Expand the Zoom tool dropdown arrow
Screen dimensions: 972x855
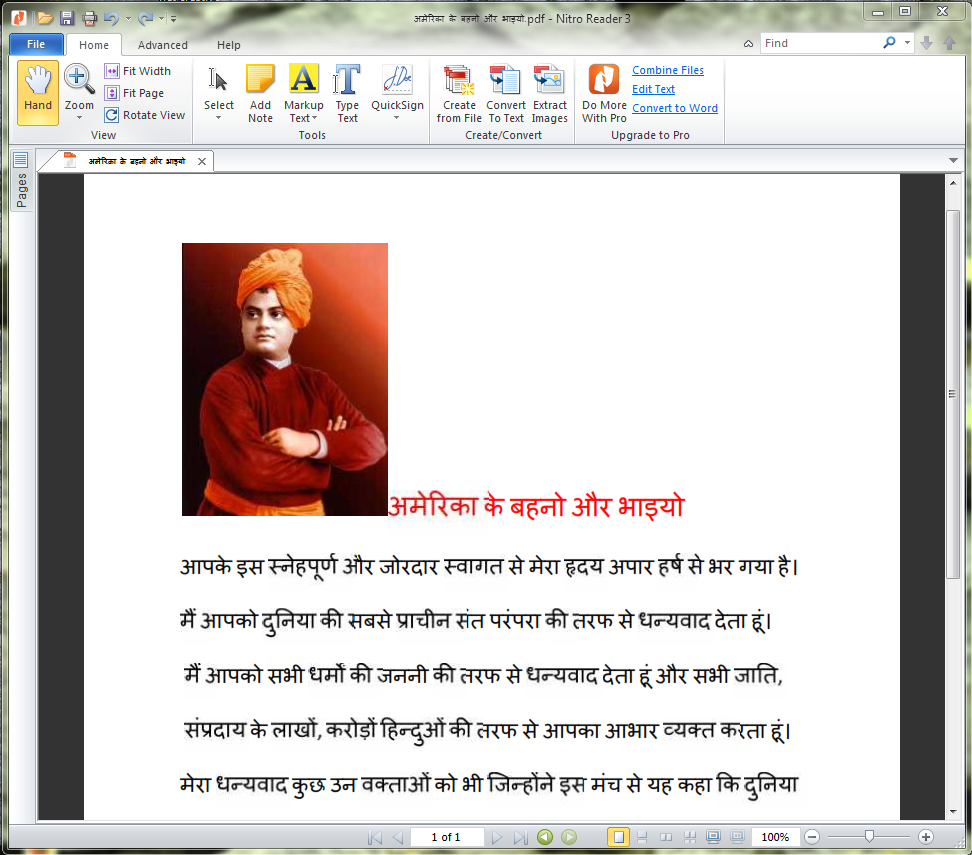tap(79, 117)
